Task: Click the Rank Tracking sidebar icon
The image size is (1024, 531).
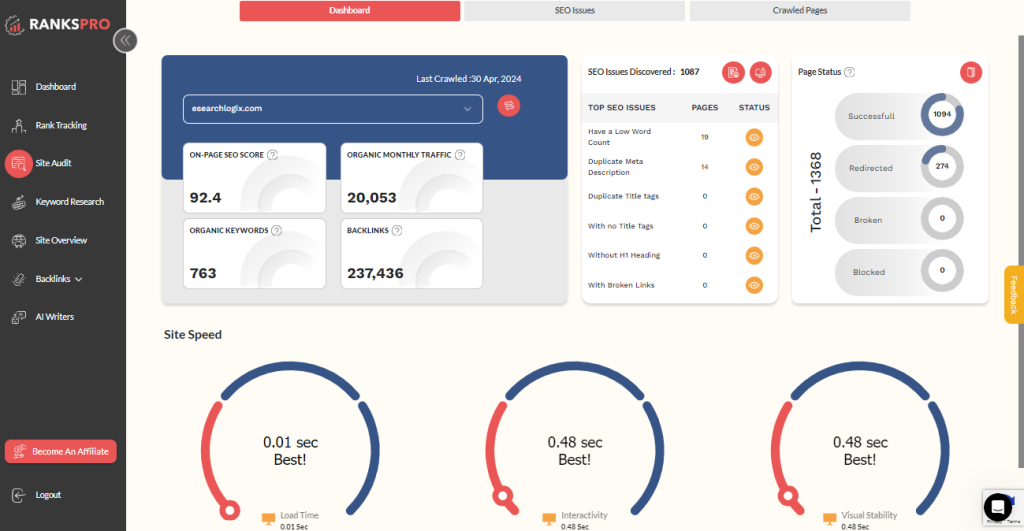Action: tap(18, 125)
